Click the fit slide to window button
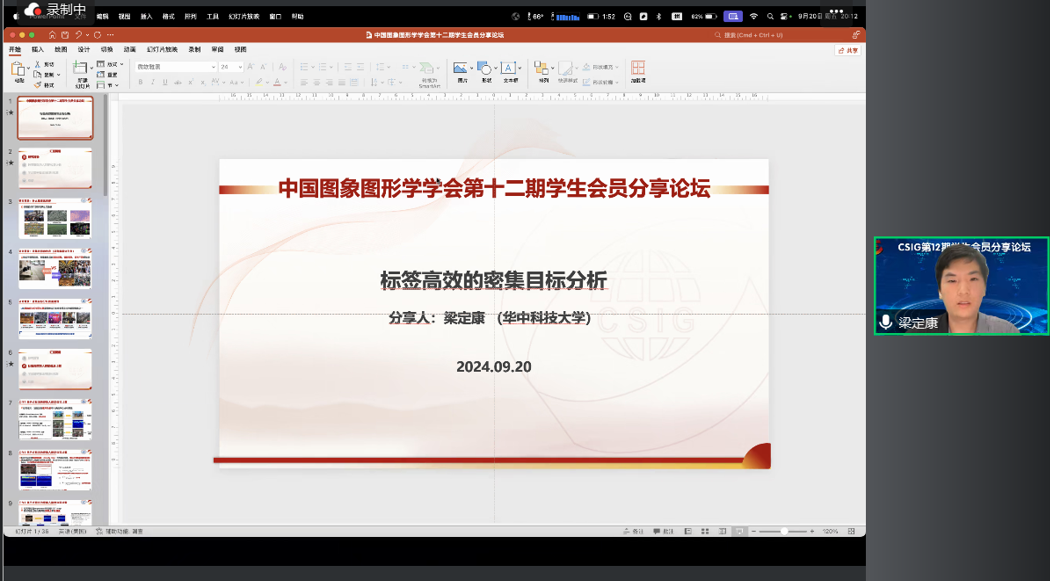The width and height of the screenshot is (1050, 581). [851, 531]
